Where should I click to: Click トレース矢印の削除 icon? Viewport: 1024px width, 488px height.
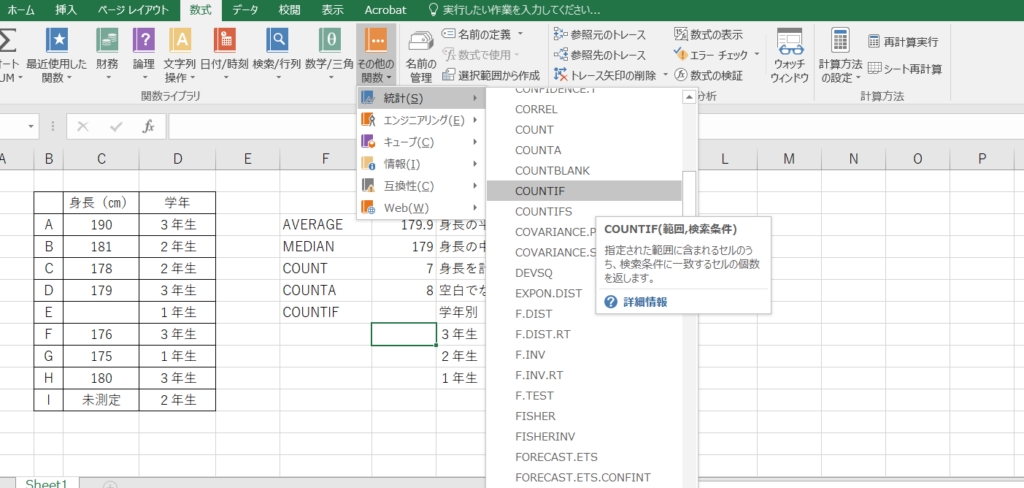pyautogui.click(x=560, y=76)
